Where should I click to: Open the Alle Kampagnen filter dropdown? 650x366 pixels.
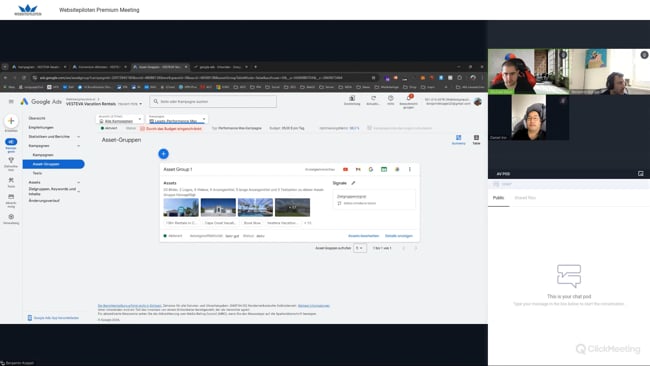(x=120, y=119)
